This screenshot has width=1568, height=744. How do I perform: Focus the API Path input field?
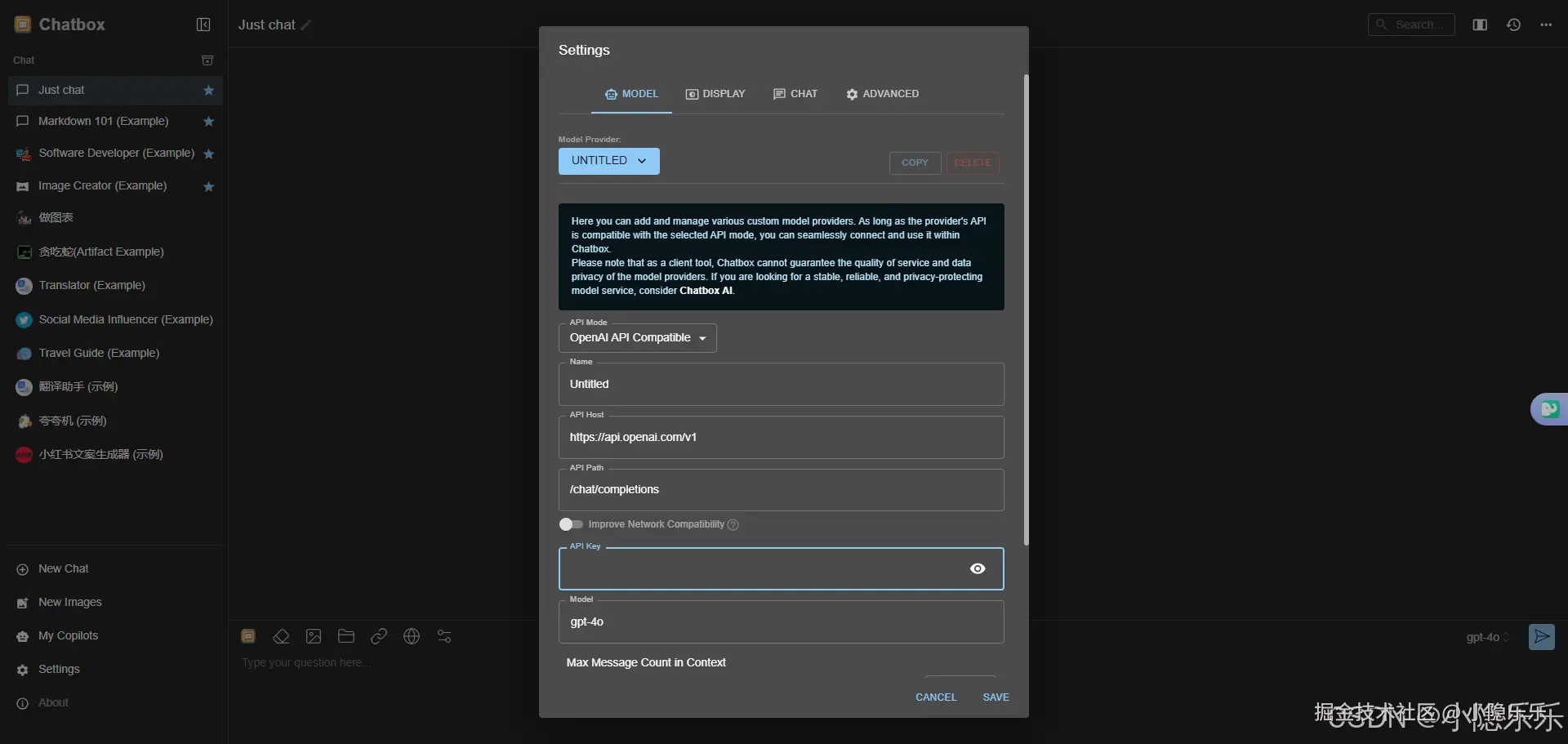pos(782,490)
